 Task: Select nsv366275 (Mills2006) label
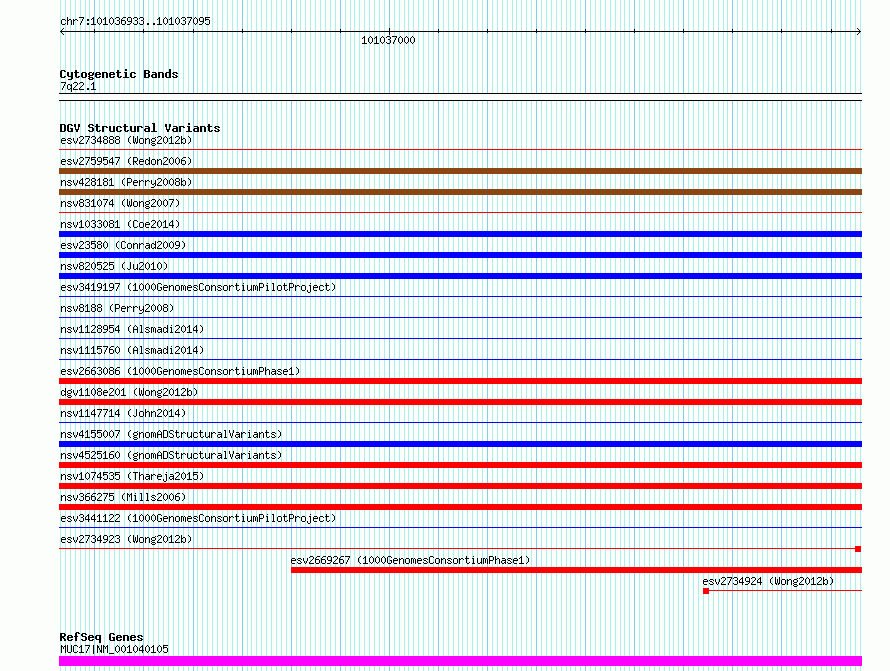123,497
